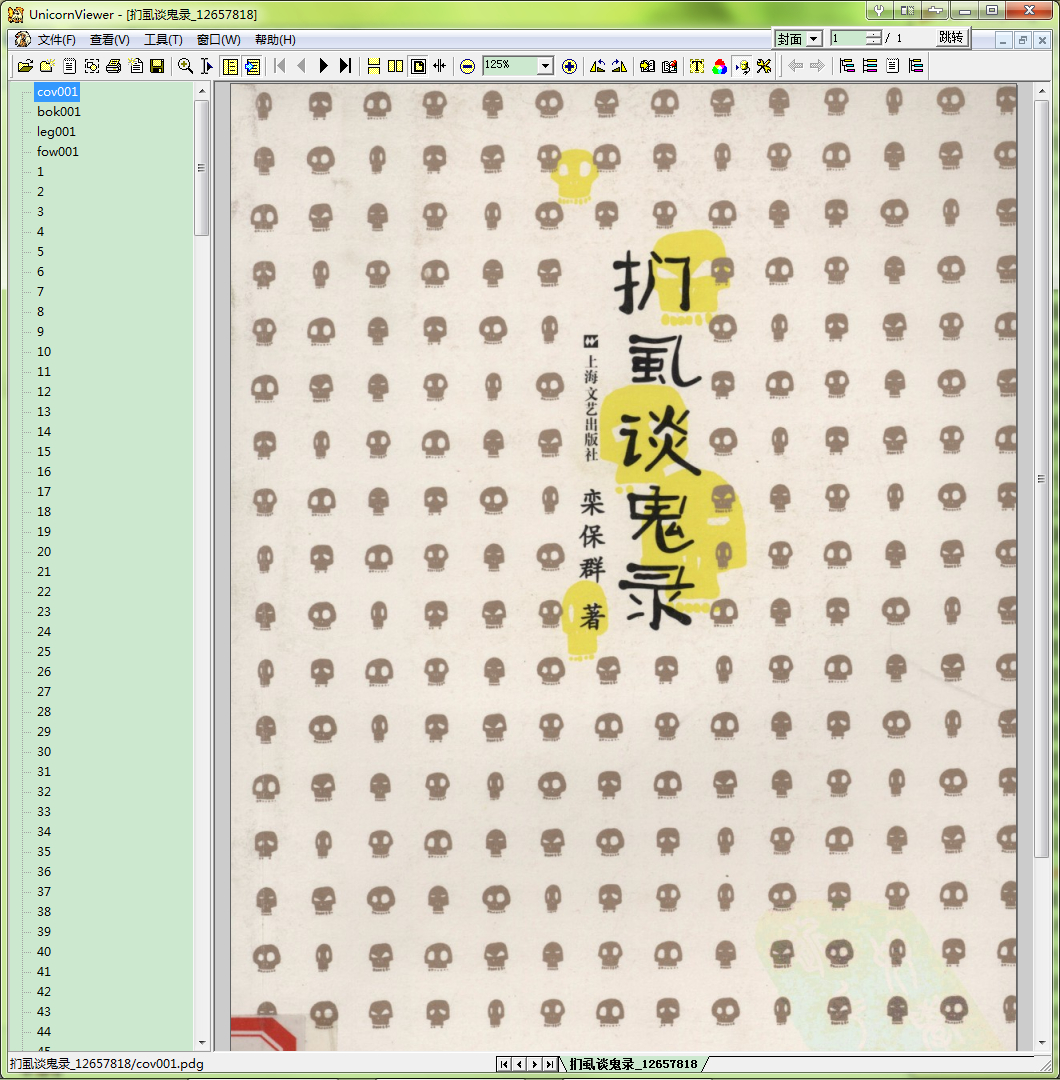Select the 扪虱谈鬼录_12657818 document tab
Viewport: 1060px width, 1080px height.
point(633,1064)
